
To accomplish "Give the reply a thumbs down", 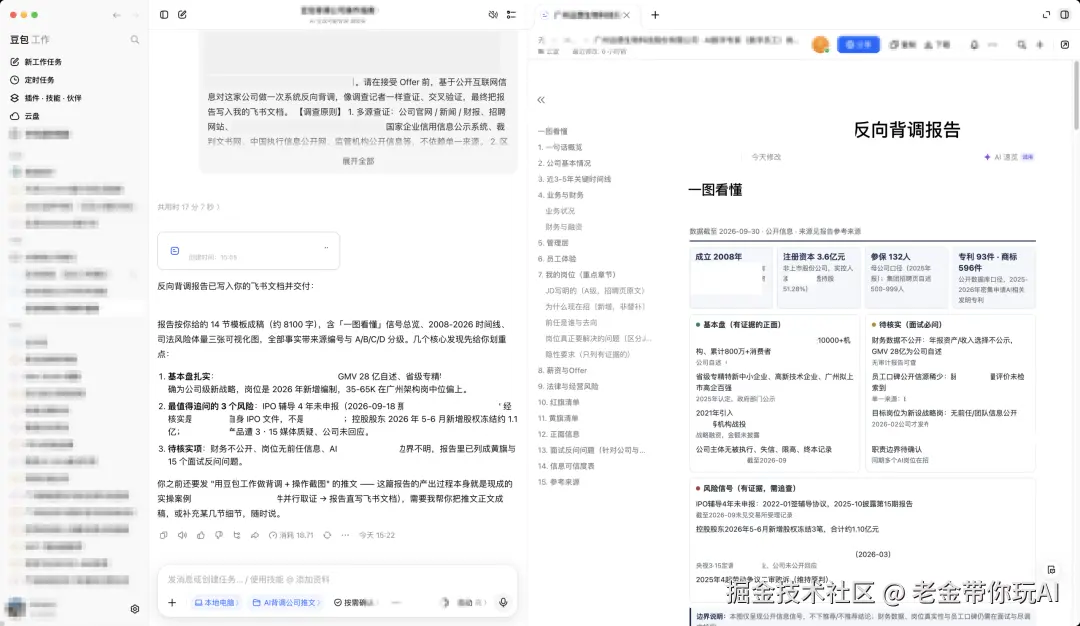I will 219,535.
